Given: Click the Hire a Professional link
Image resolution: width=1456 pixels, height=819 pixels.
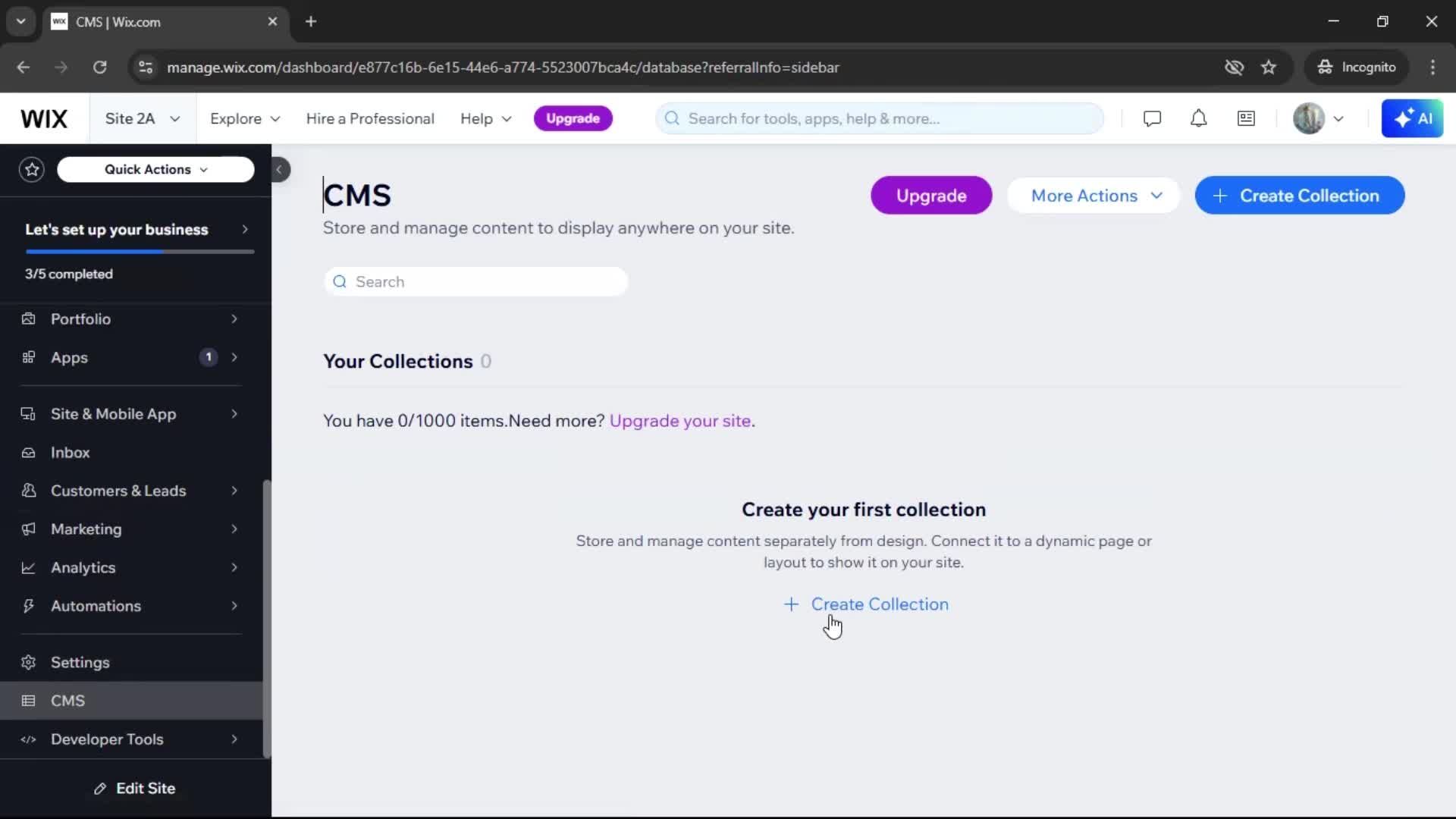Looking at the screenshot, I should [370, 119].
